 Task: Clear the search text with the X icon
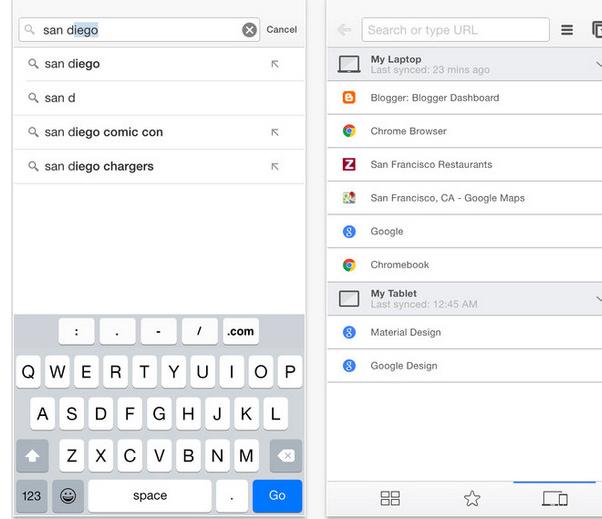[249, 30]
